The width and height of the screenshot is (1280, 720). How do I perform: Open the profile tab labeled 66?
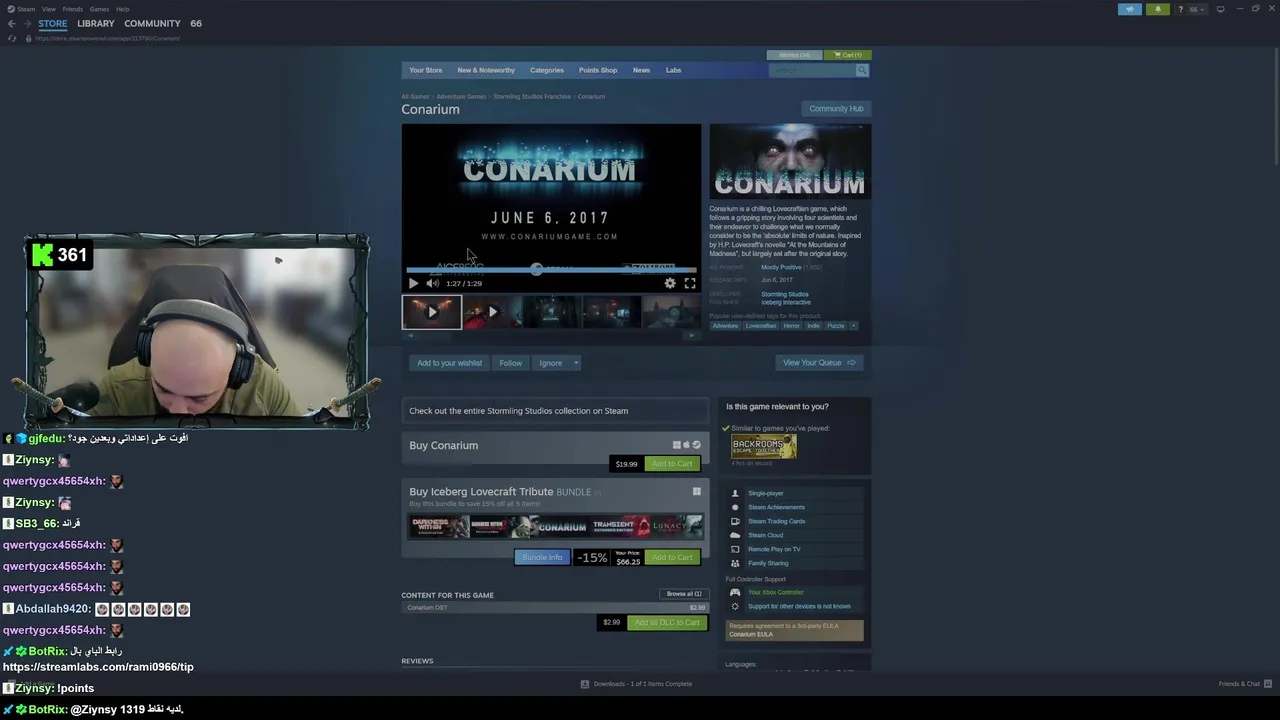click(x=196, y=23)
